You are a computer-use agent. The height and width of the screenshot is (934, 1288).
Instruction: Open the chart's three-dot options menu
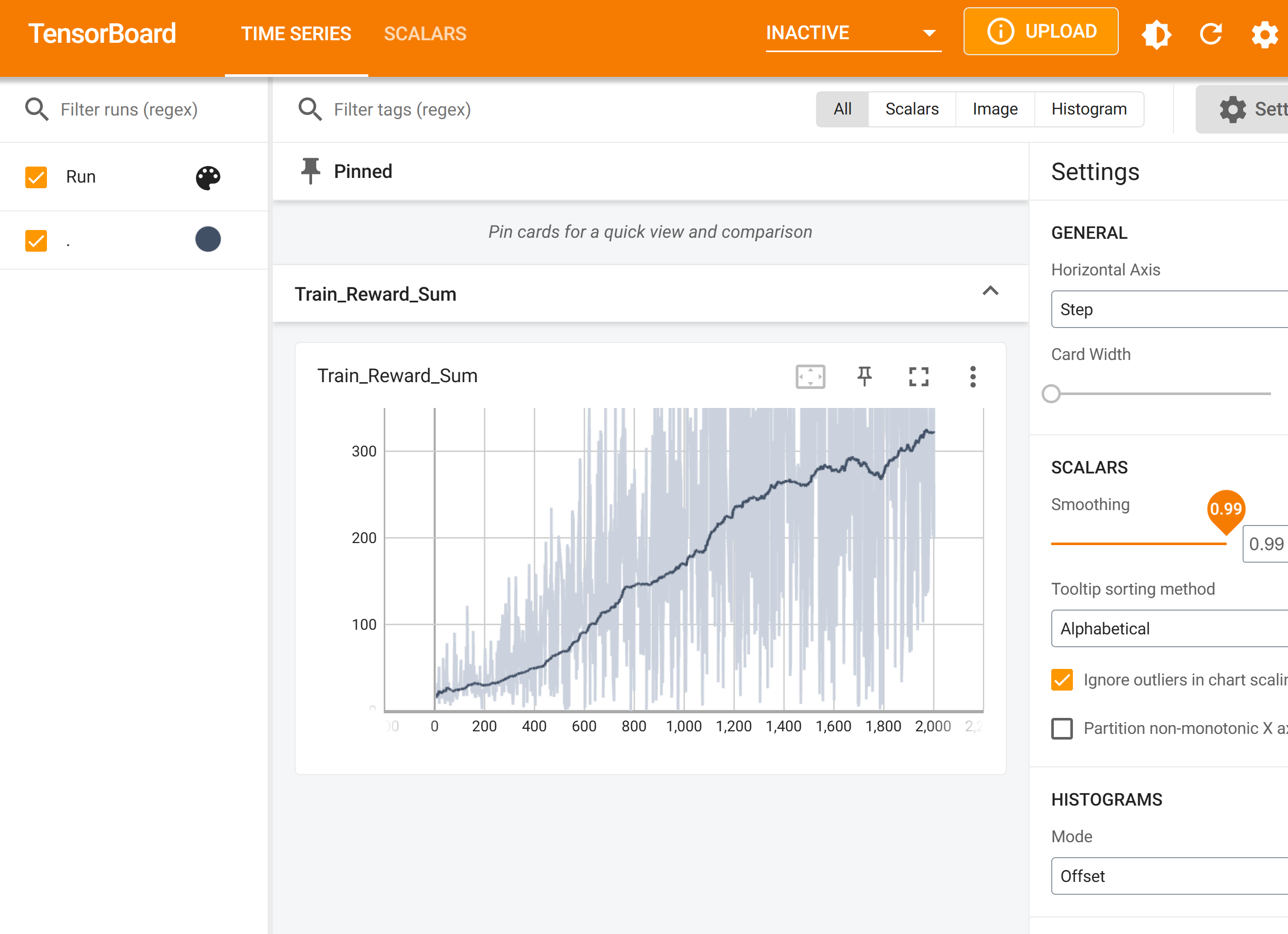click(972, 376)
